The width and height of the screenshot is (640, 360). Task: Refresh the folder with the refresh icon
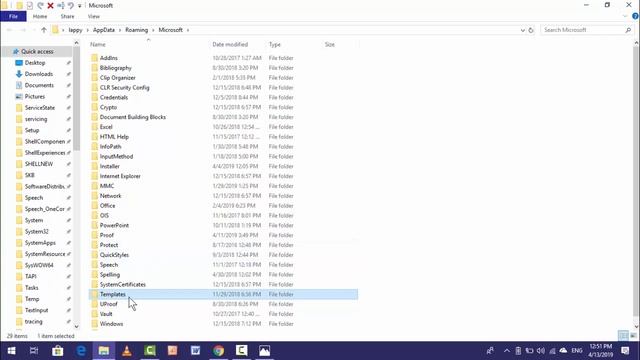pos(531,30)
